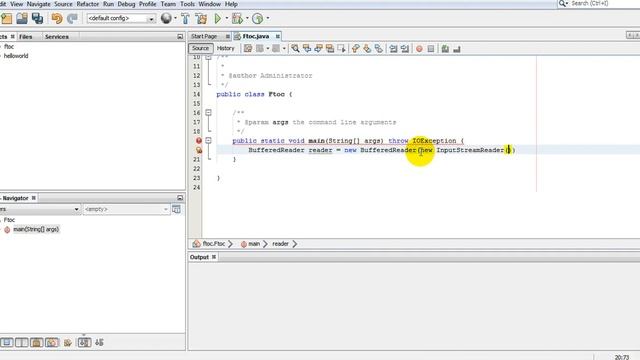This screenshot has width=640, height=360.
Task: Click the Undo toolbar icon
Action: 56,18
